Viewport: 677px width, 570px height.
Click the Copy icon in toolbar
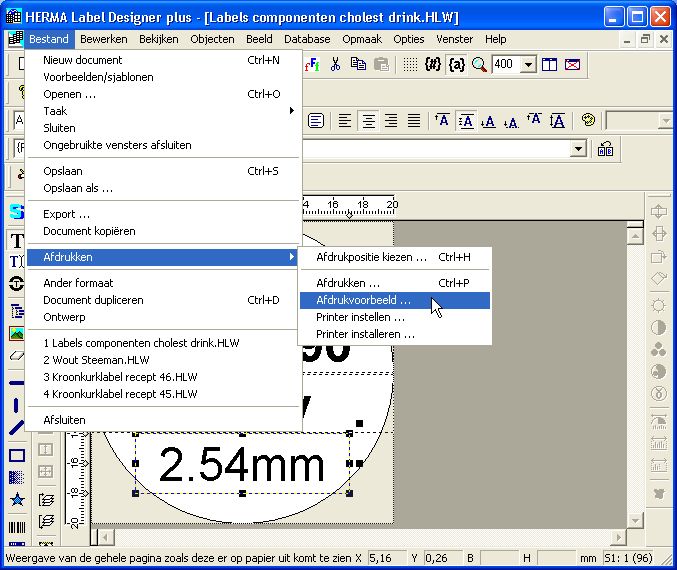(x=358, y=64)
